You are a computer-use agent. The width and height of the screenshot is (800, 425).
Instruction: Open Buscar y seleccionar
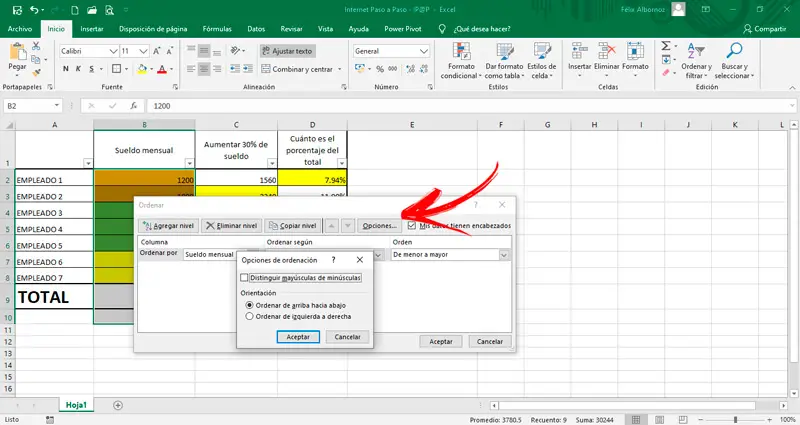point(734,61)
